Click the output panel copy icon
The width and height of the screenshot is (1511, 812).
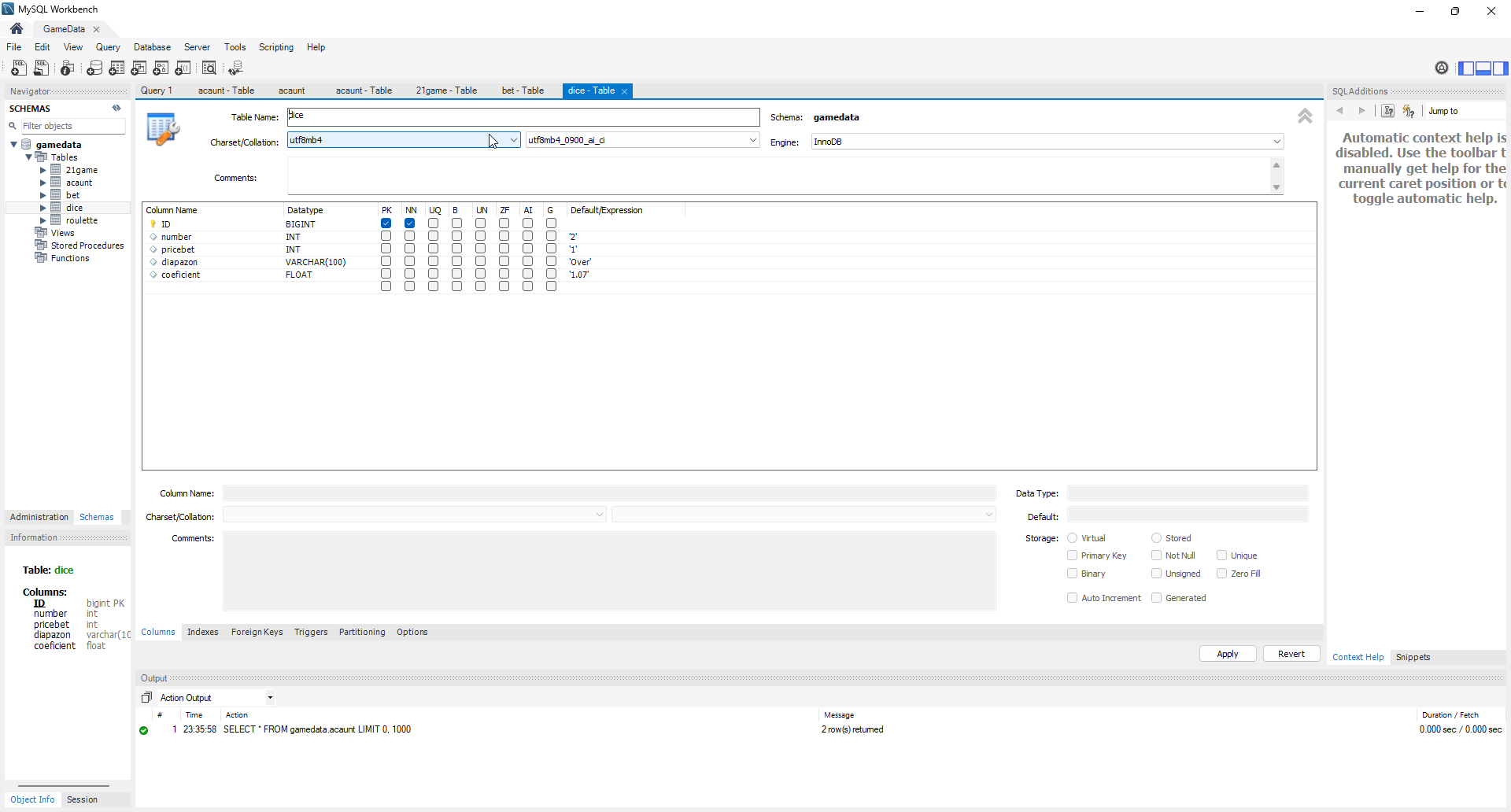coord(146,698)
